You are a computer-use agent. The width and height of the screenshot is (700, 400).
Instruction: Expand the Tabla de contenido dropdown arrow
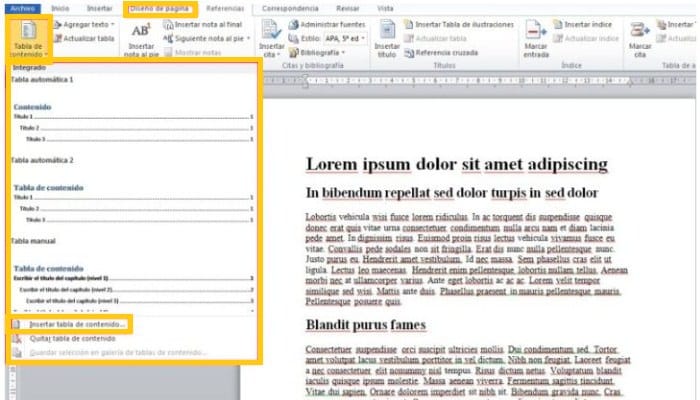(x=46, y=54)
